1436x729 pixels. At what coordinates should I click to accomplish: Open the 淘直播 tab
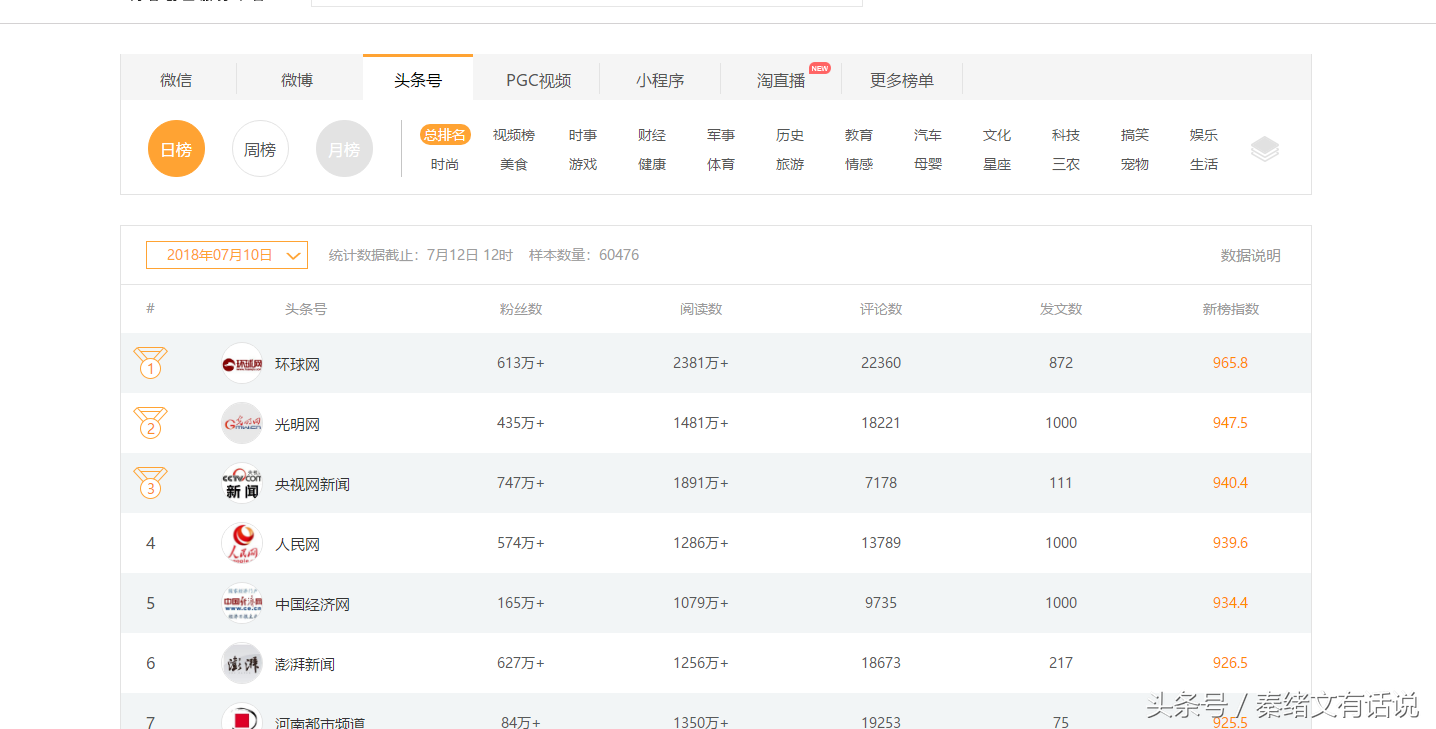781,80
